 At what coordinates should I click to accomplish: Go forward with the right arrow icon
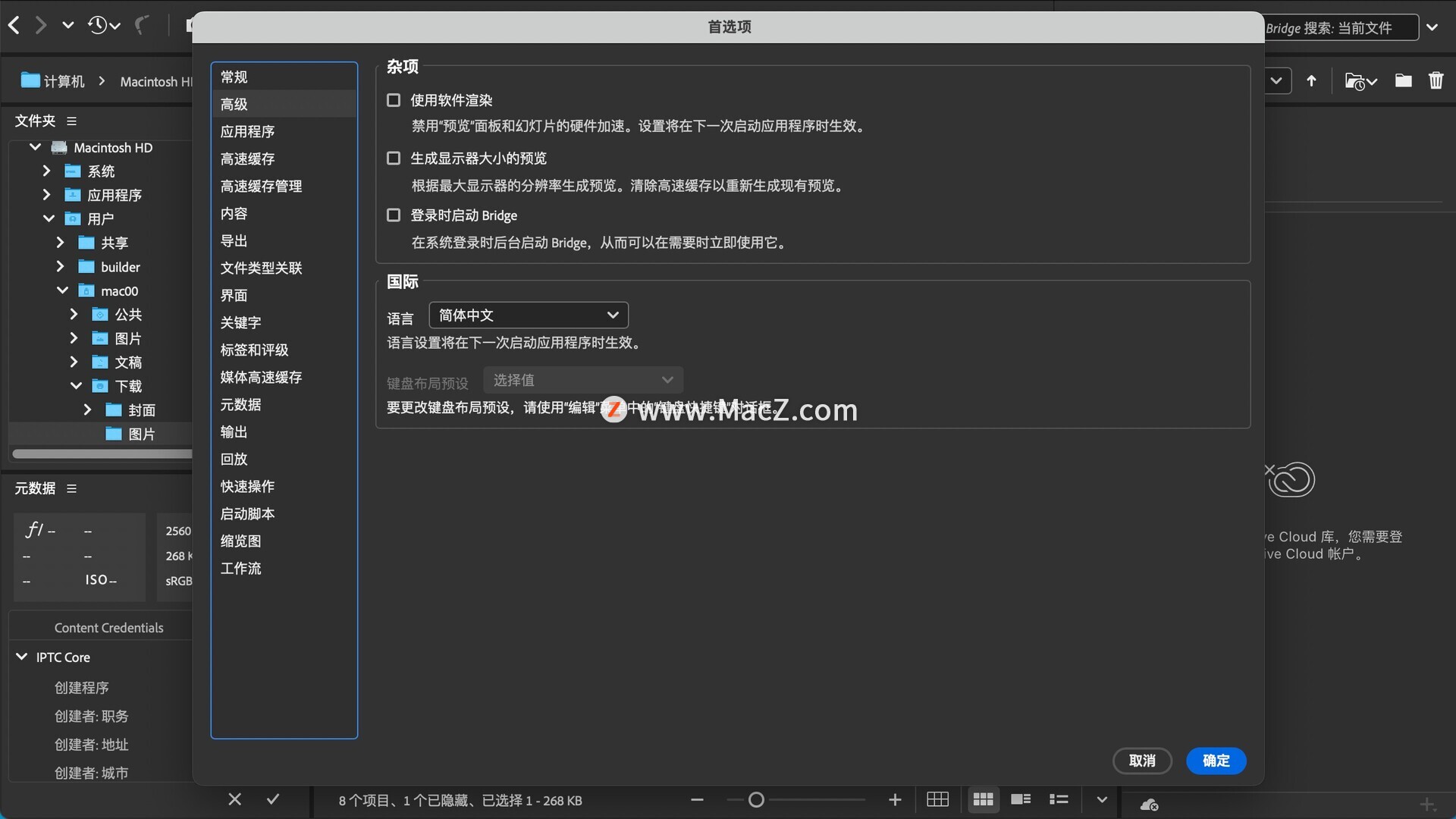pyautogui.click(x=41, y=26)
